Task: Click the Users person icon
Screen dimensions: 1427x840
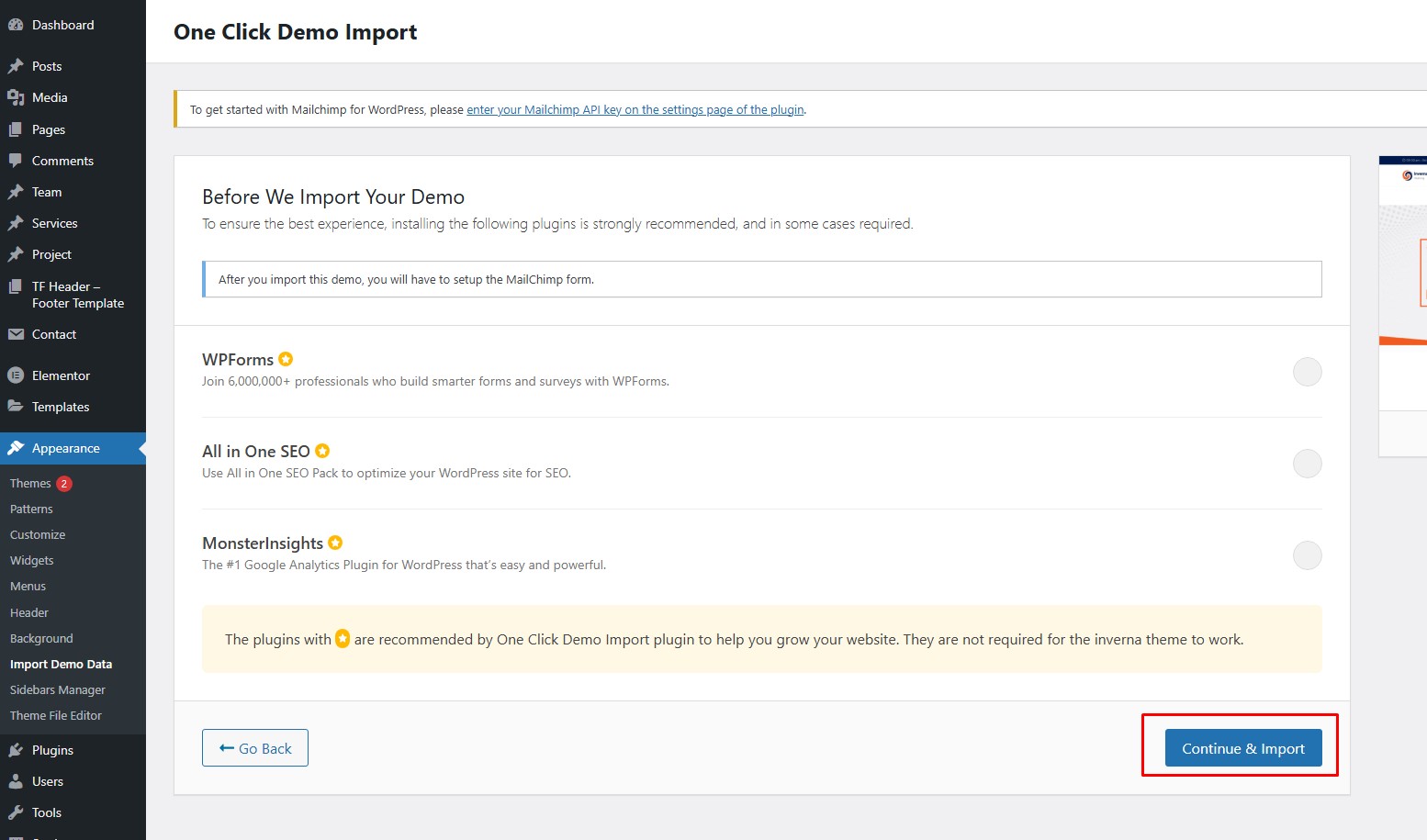Action: tap(16, 781)
